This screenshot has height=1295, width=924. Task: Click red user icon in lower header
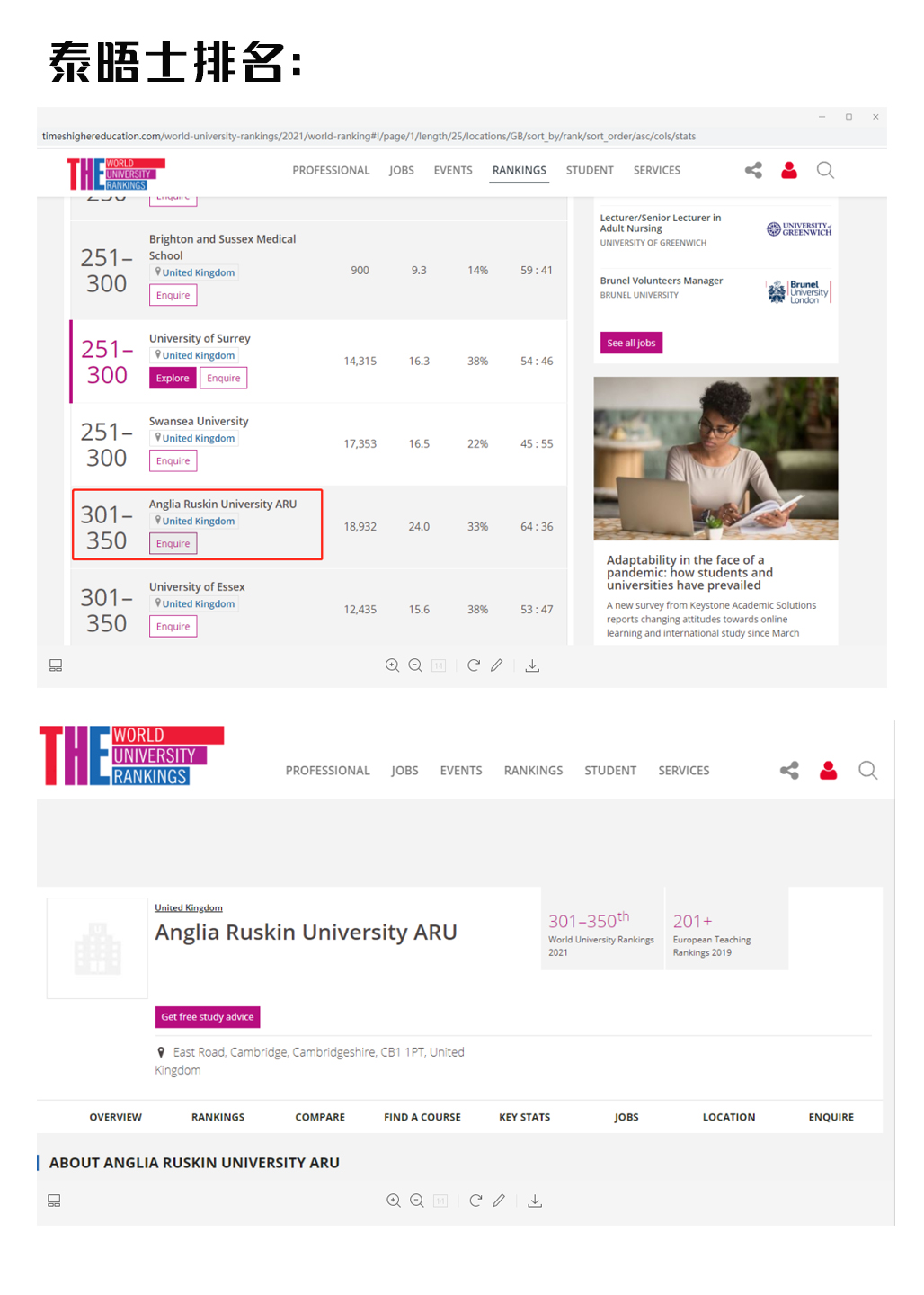click(x=829, y=770)
